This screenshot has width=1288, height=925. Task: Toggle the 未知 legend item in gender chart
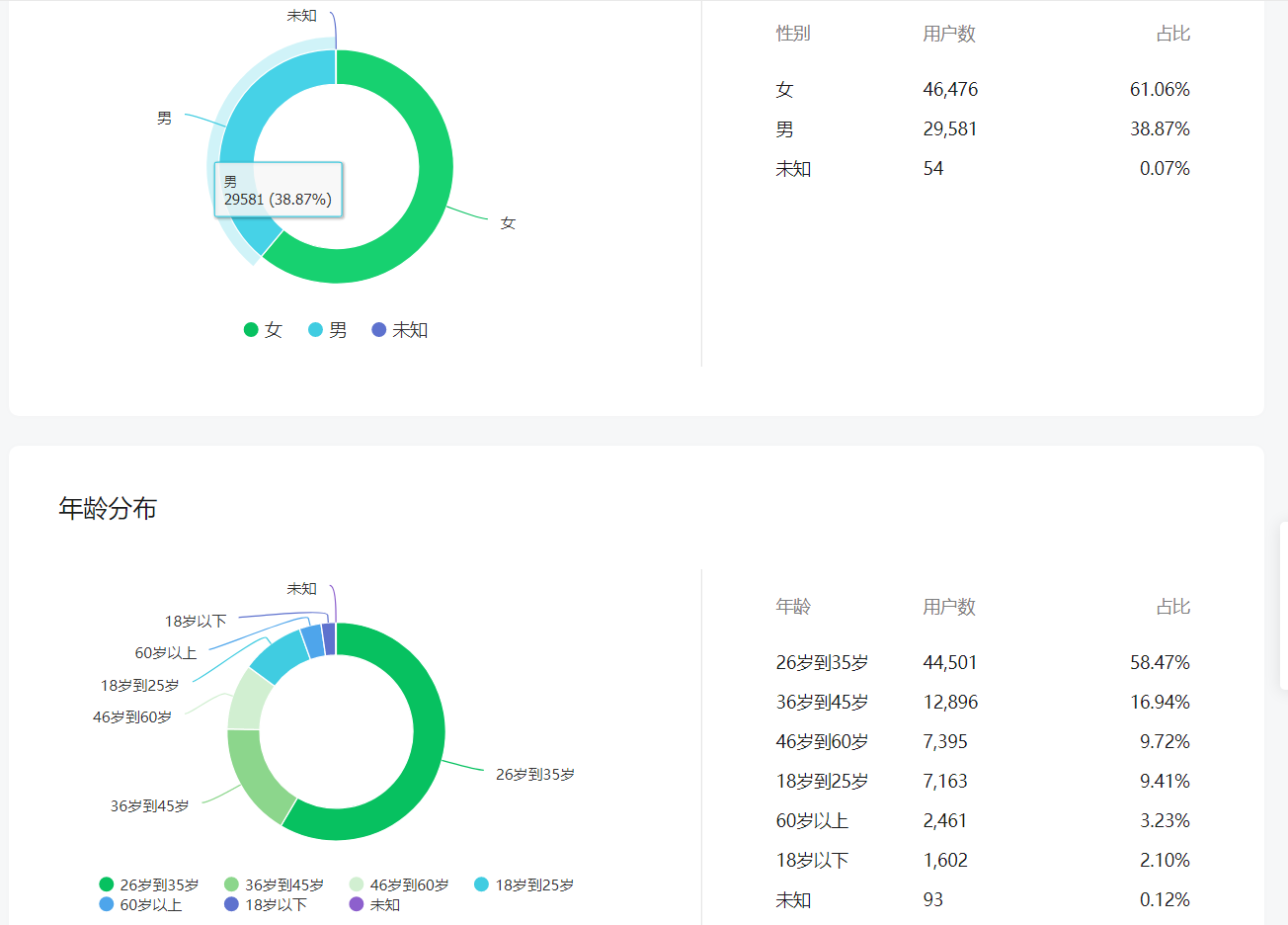click(399, 330)
